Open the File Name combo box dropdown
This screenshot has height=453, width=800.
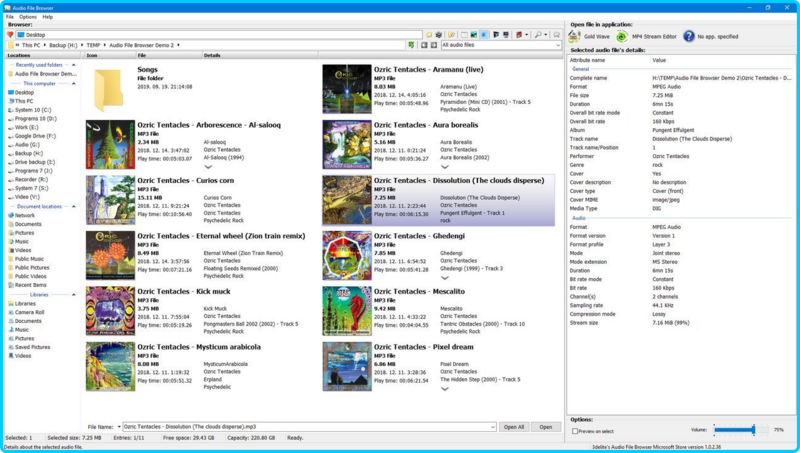pos(492,426)
